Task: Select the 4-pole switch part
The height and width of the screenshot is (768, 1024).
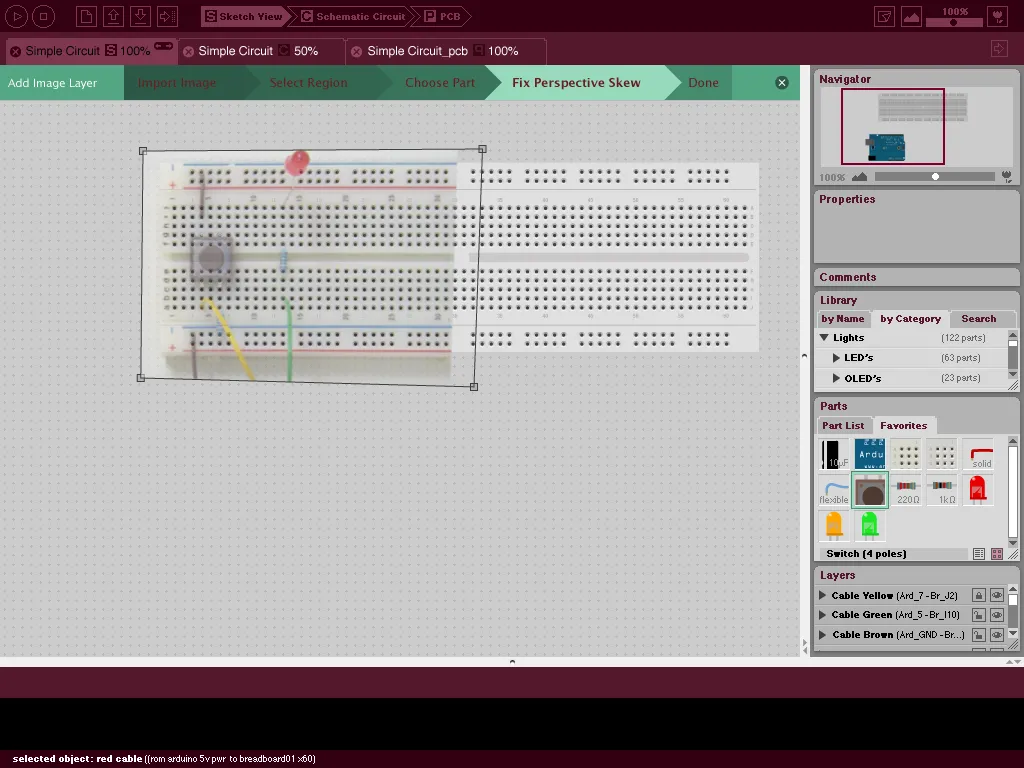Action: click(870, 490)
